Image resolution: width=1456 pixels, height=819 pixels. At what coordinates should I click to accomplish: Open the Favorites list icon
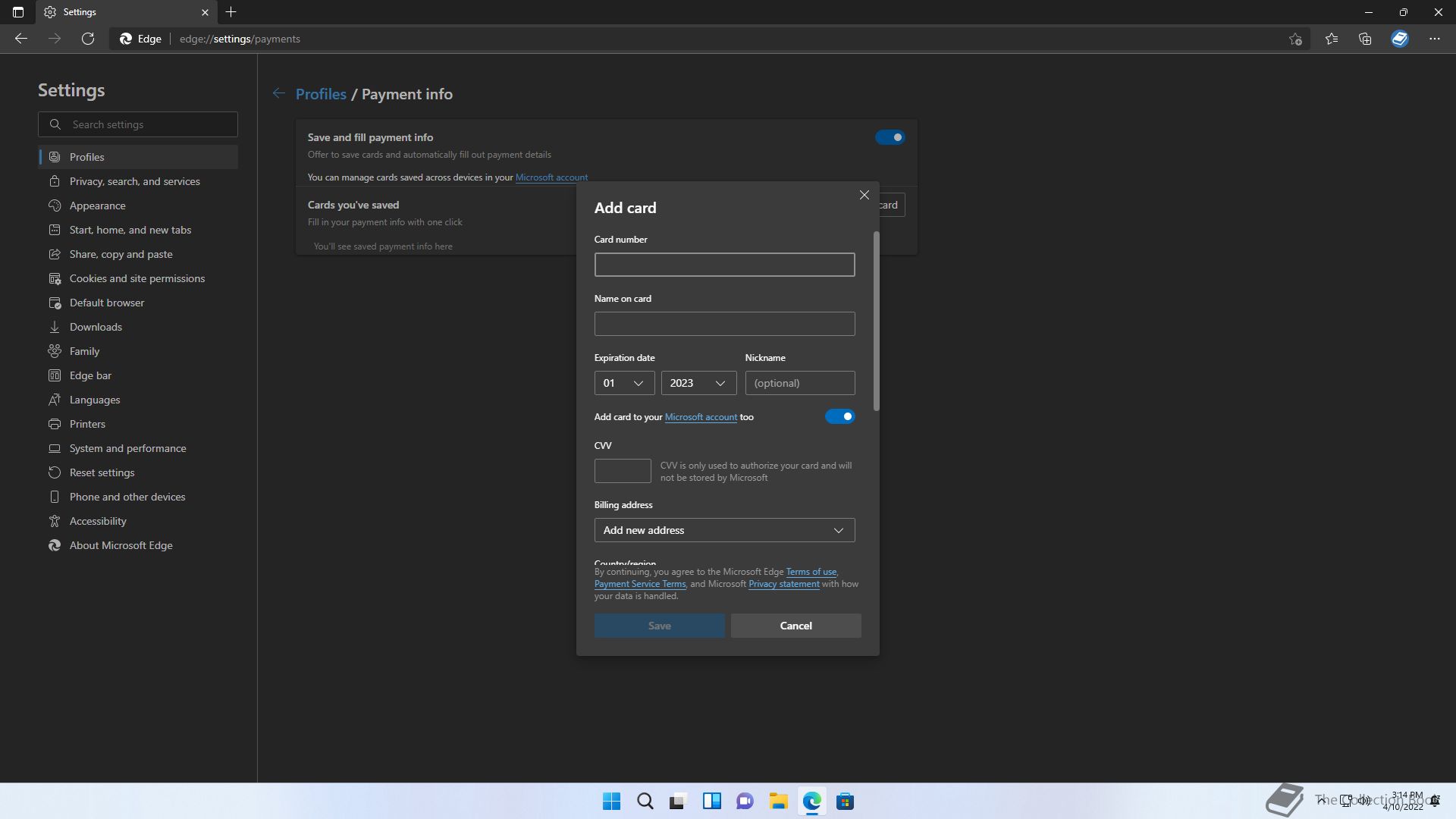click(1332, 39)
